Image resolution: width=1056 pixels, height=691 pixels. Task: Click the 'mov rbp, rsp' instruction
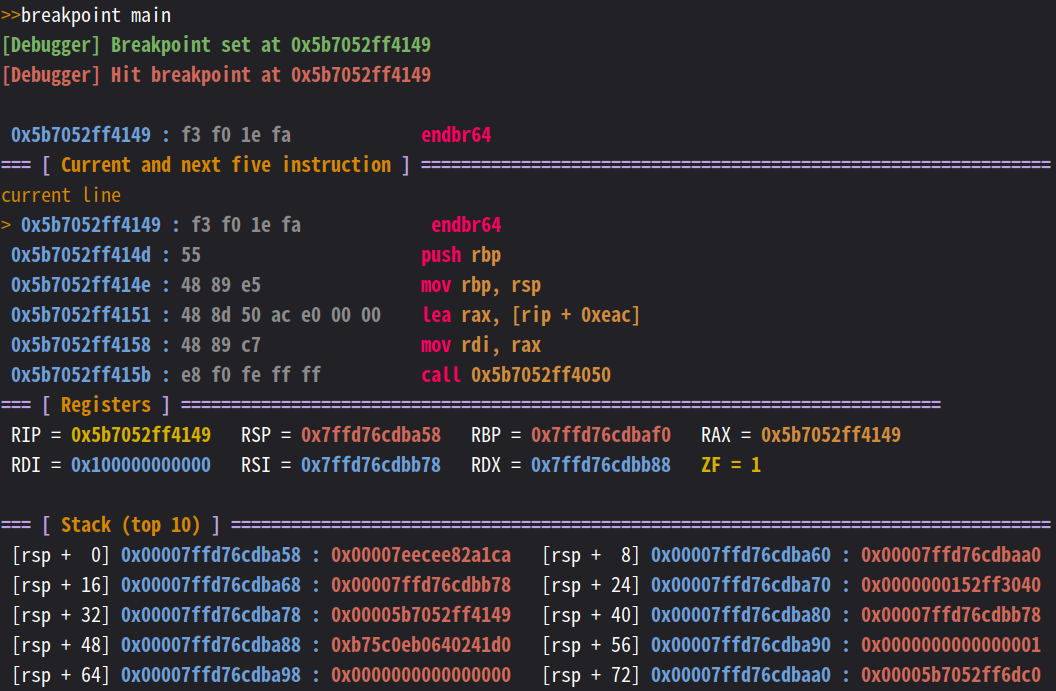click(x=481, y=286)
